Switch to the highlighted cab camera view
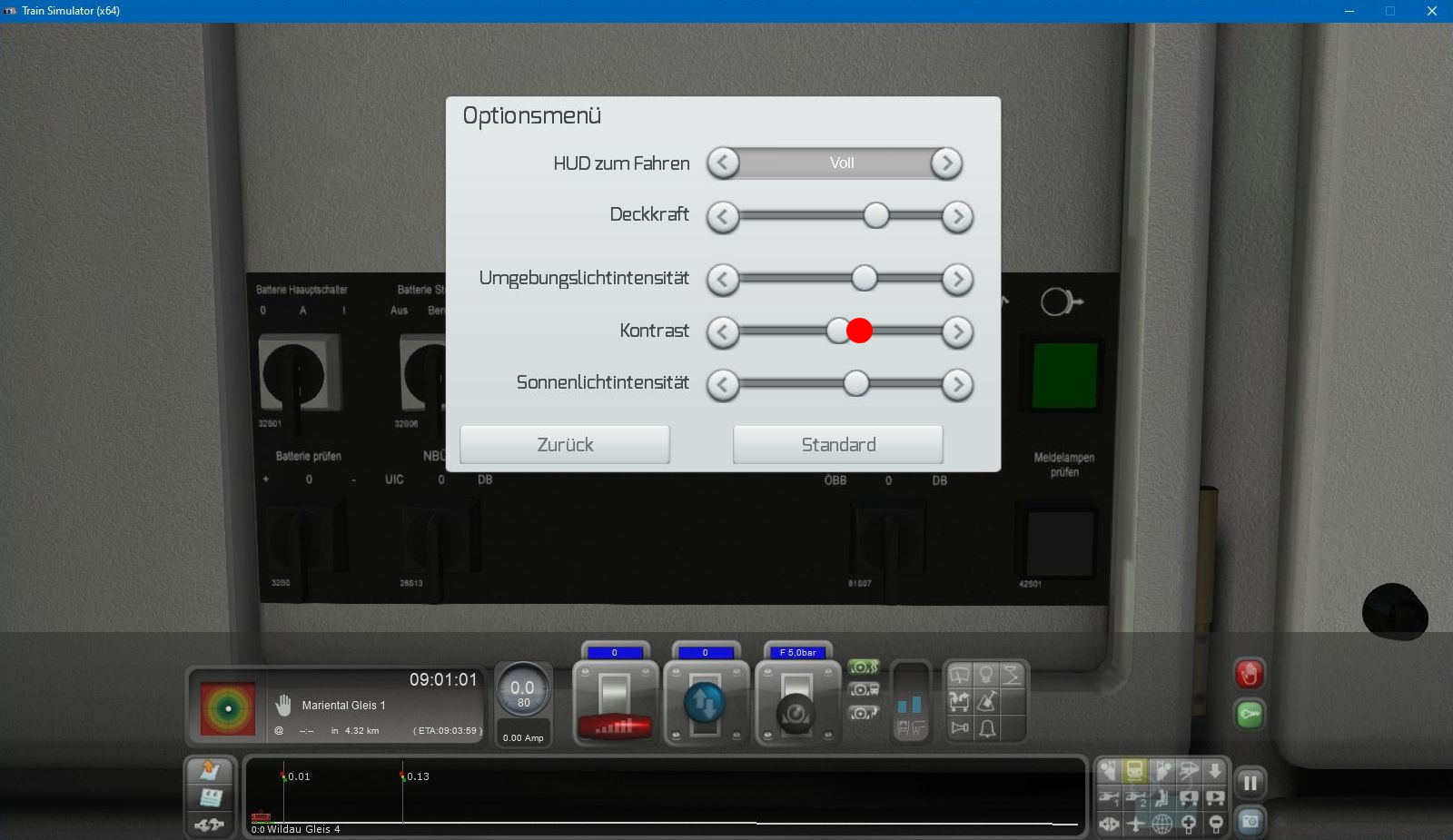1453x840 pixels. [x=1135, y=771]
